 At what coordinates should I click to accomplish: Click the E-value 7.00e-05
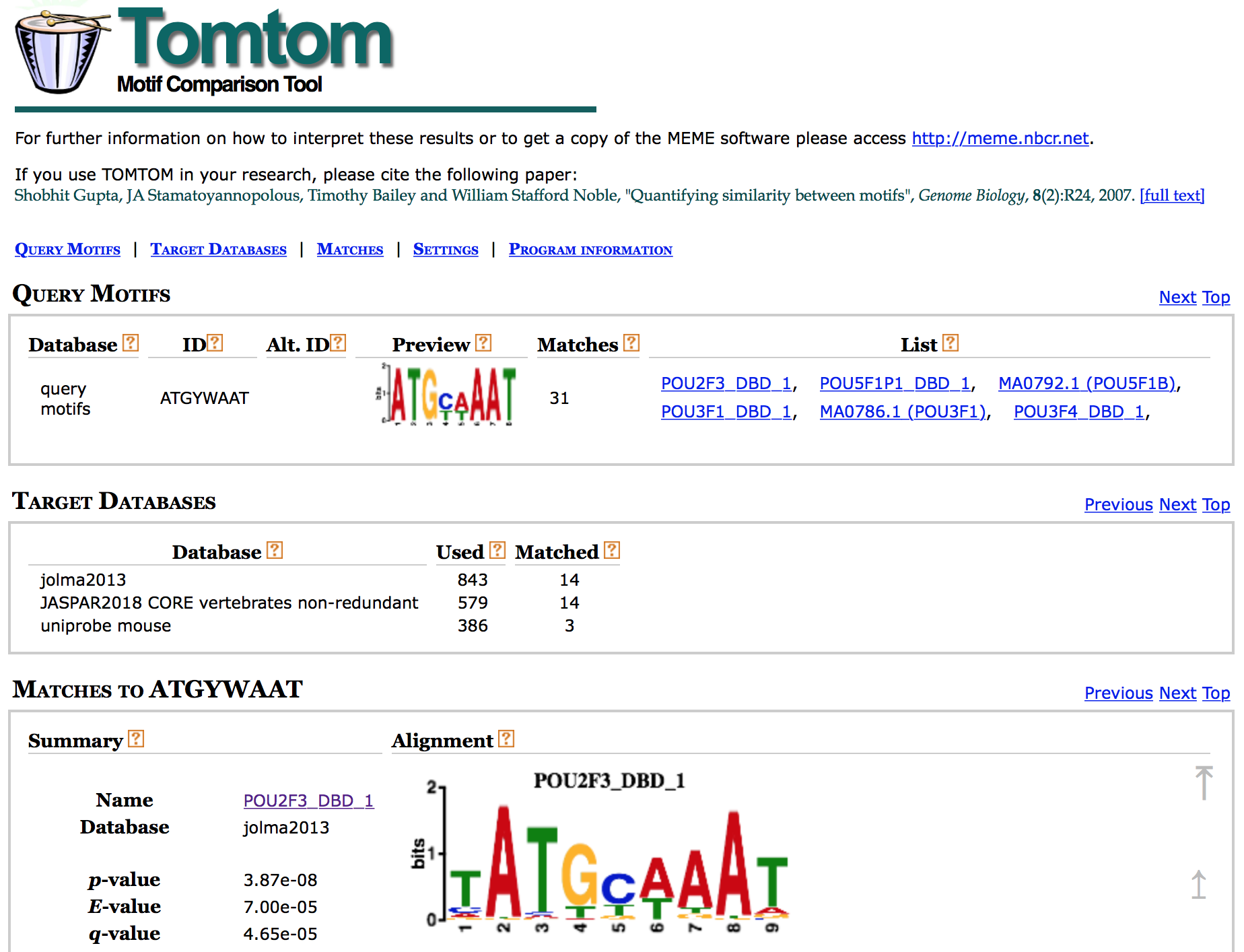click(280, 907)
